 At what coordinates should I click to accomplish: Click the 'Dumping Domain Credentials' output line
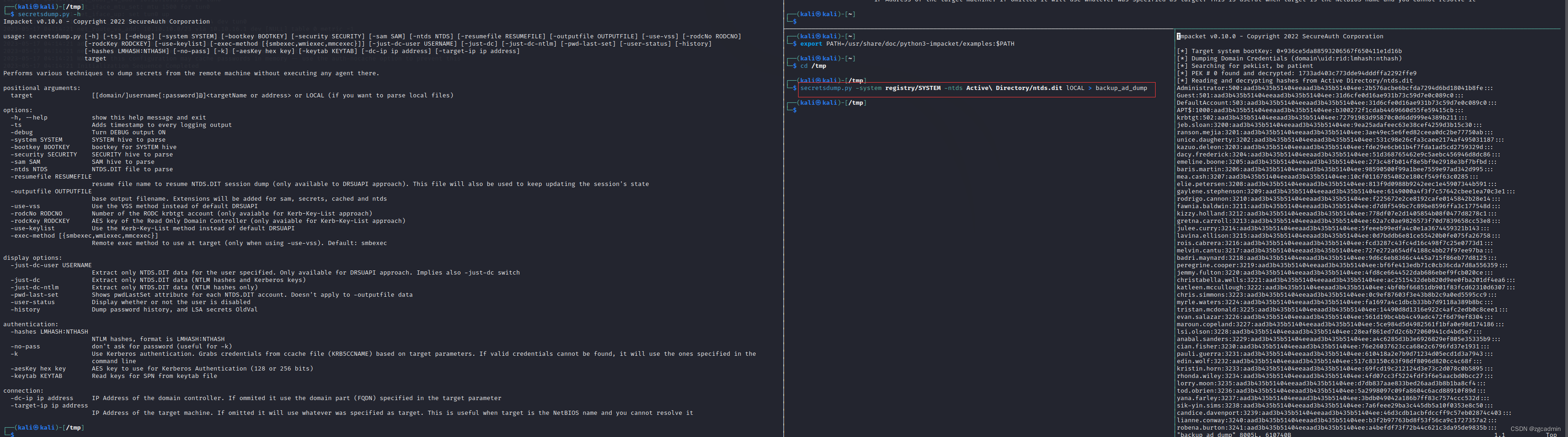[x=1288, y=59]
